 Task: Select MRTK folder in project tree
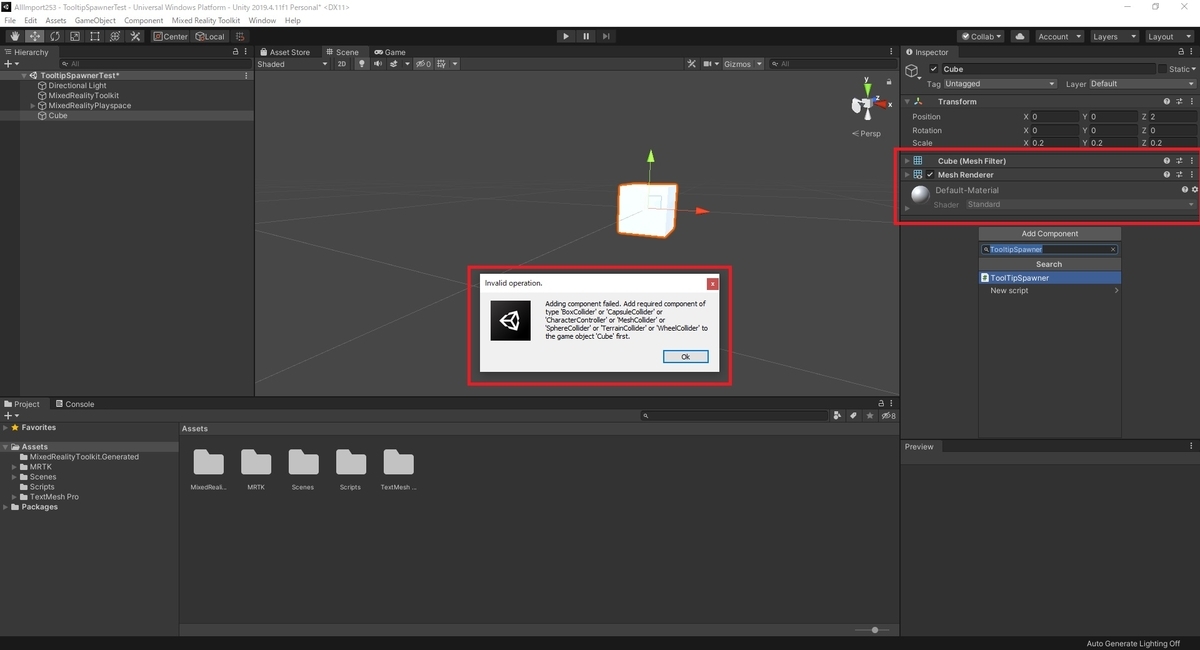pos(40,467)
